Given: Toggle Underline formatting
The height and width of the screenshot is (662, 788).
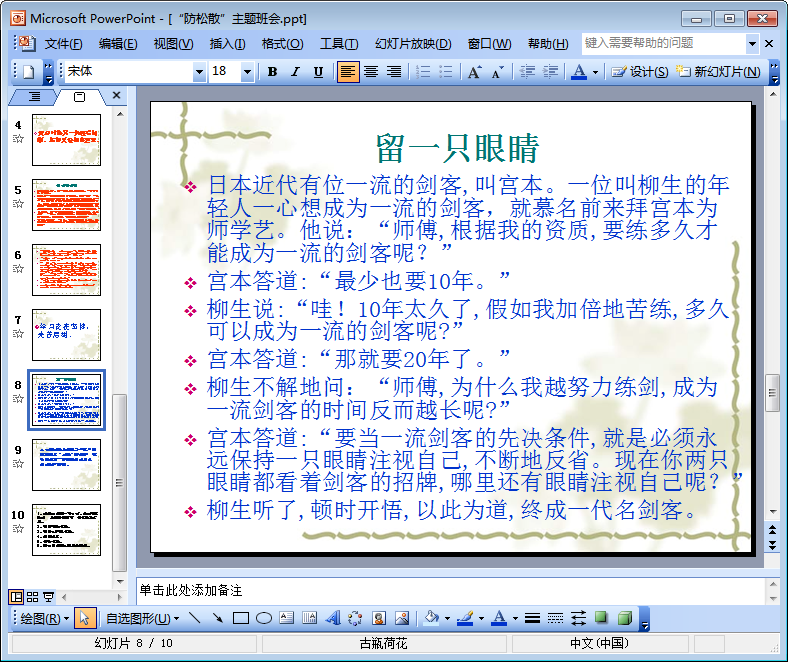Looking at the screenshot, I should 318,72.
